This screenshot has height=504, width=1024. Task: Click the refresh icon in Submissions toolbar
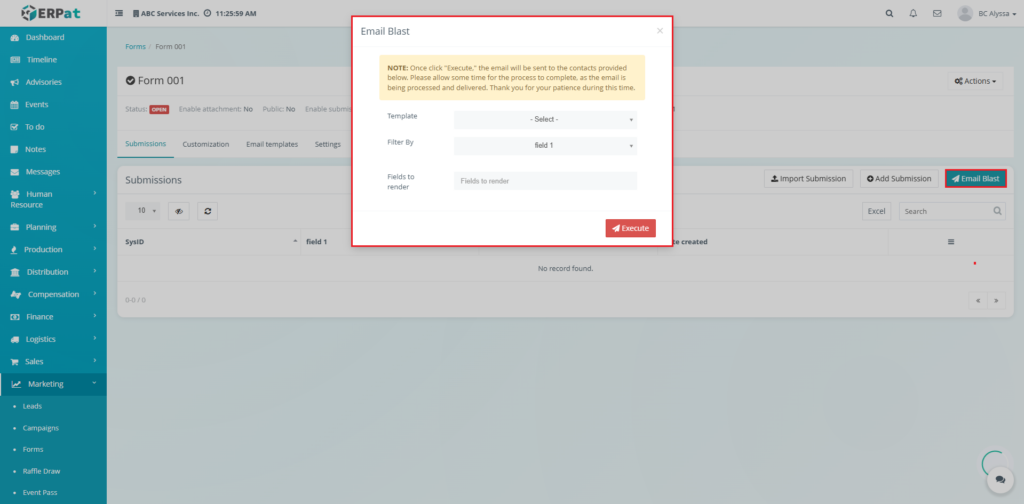tap(207, 211)
